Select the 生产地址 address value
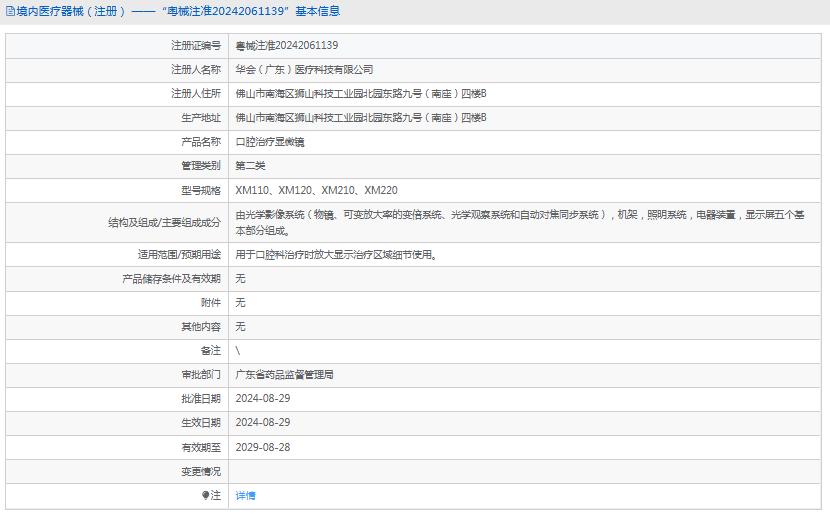This screenshot has height=517, width=830. [361, 117]
